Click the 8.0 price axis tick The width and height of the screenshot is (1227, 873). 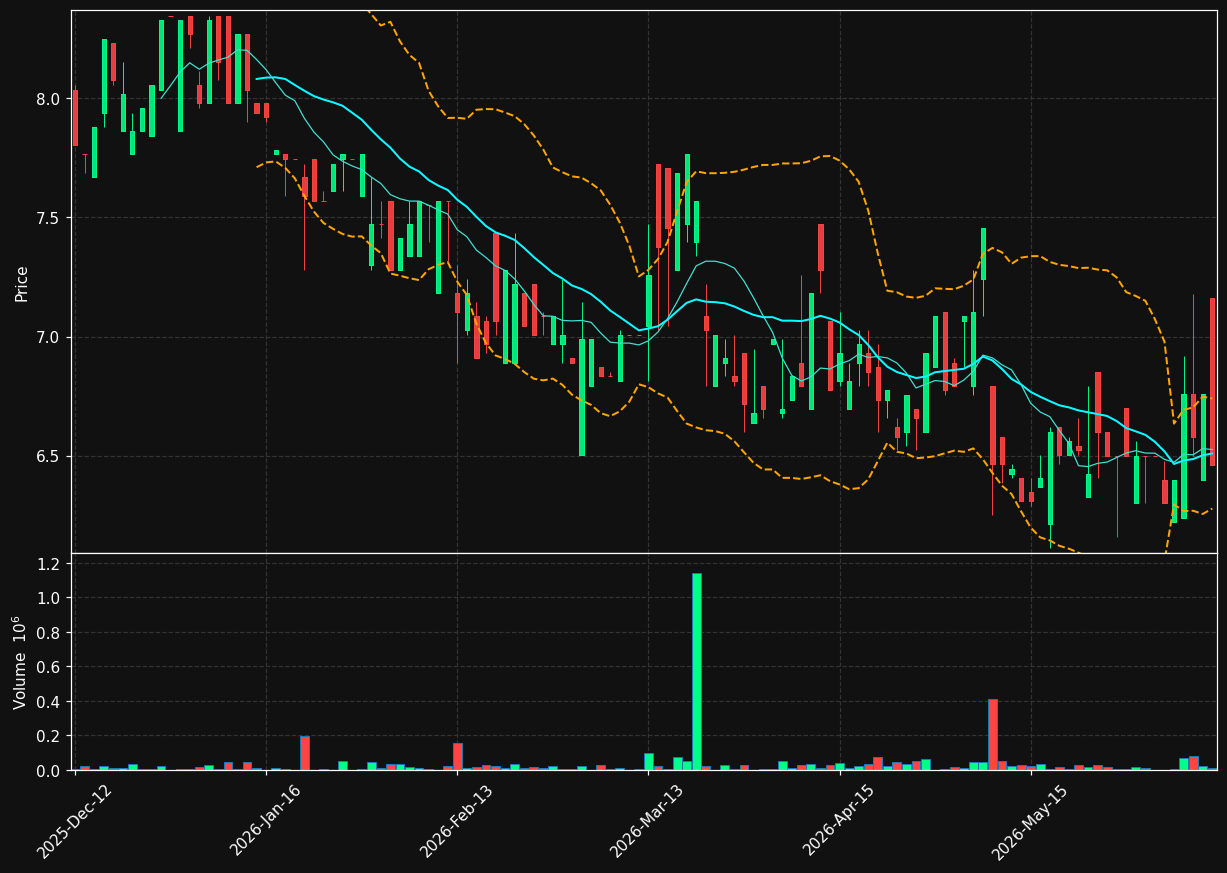tap(50, 99)
